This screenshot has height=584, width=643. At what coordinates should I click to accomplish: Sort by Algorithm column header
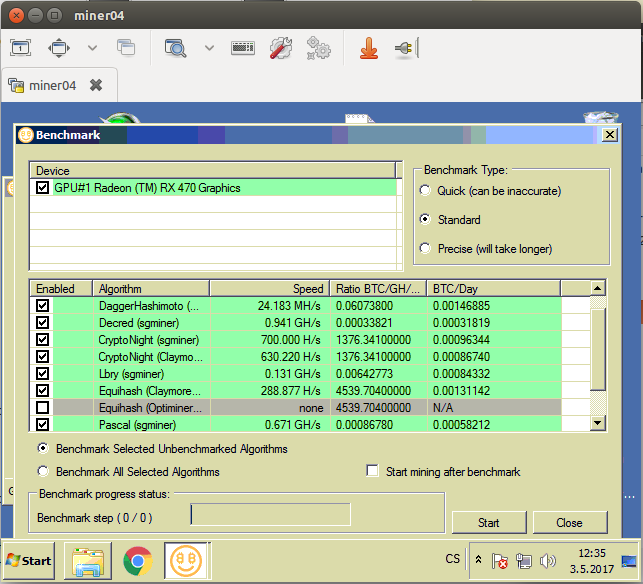[x=151, y=288]
